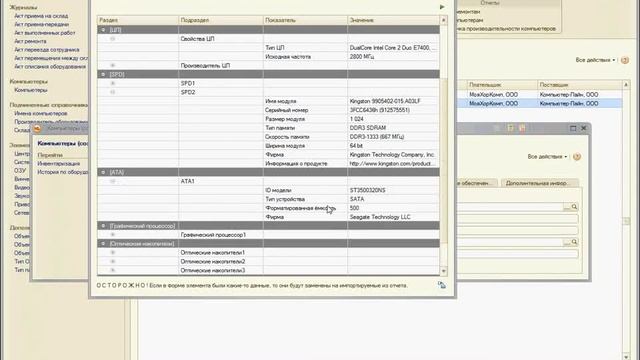Open Имена компьютеров reference
The image size is (640, 360).
(x=41, y=113)
